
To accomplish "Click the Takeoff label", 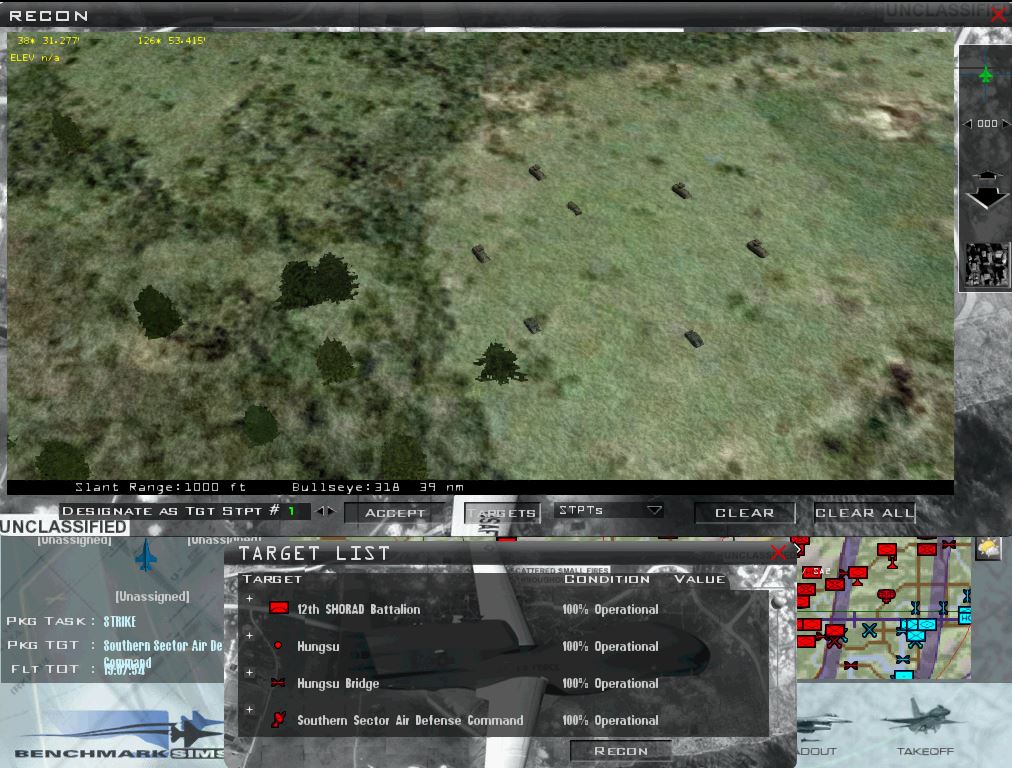I will 925,751.
